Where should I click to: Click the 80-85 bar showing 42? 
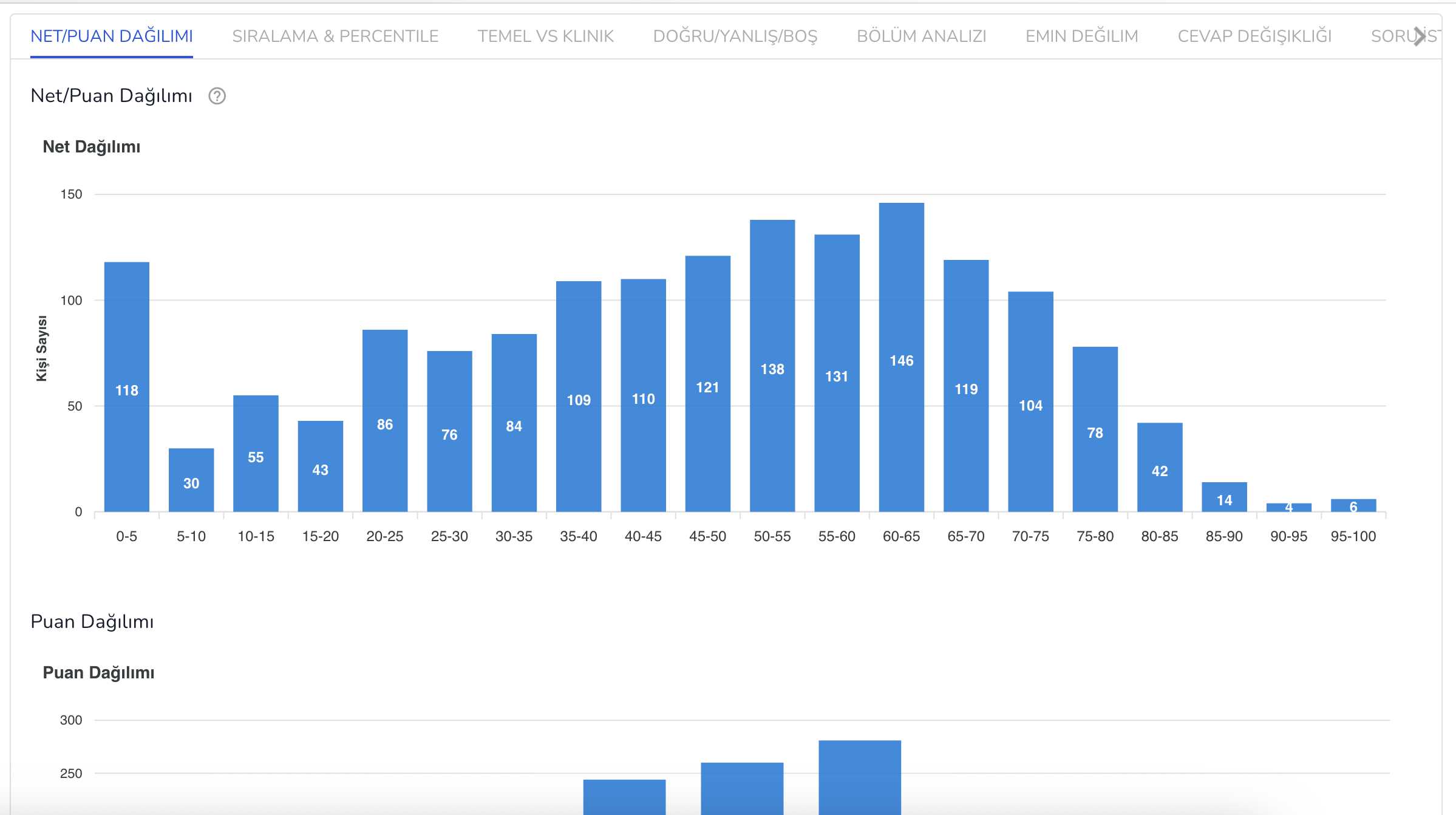(1160, 467)
